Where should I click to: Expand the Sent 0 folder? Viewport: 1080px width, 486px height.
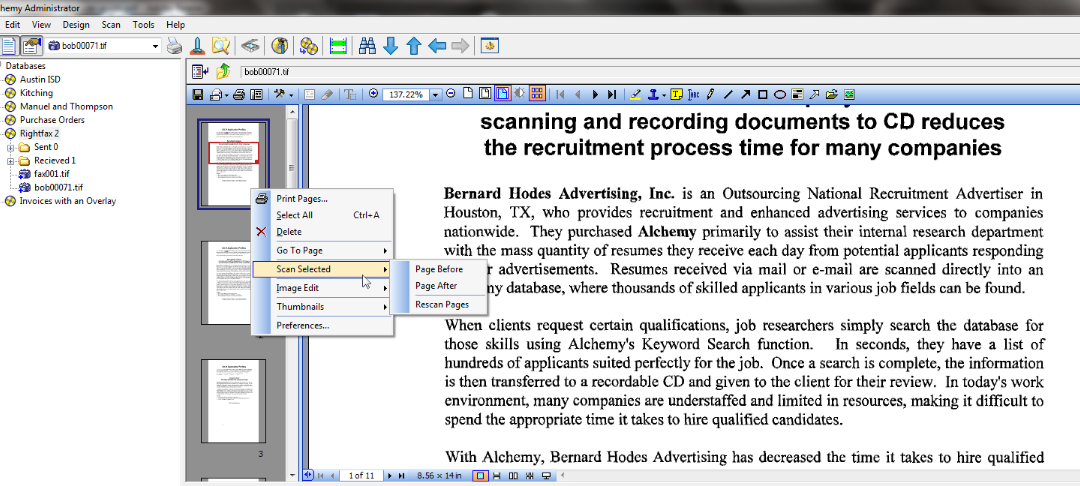pos(10,147)
